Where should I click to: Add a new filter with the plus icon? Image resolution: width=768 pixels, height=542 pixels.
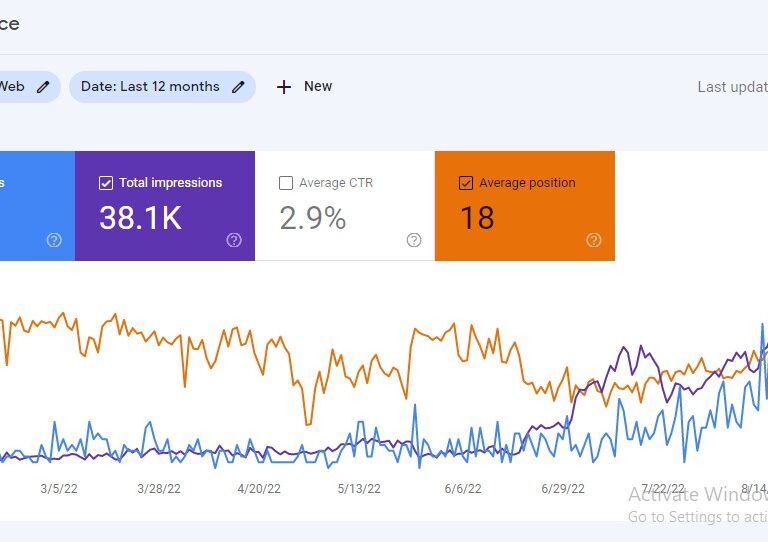[284, 87]
